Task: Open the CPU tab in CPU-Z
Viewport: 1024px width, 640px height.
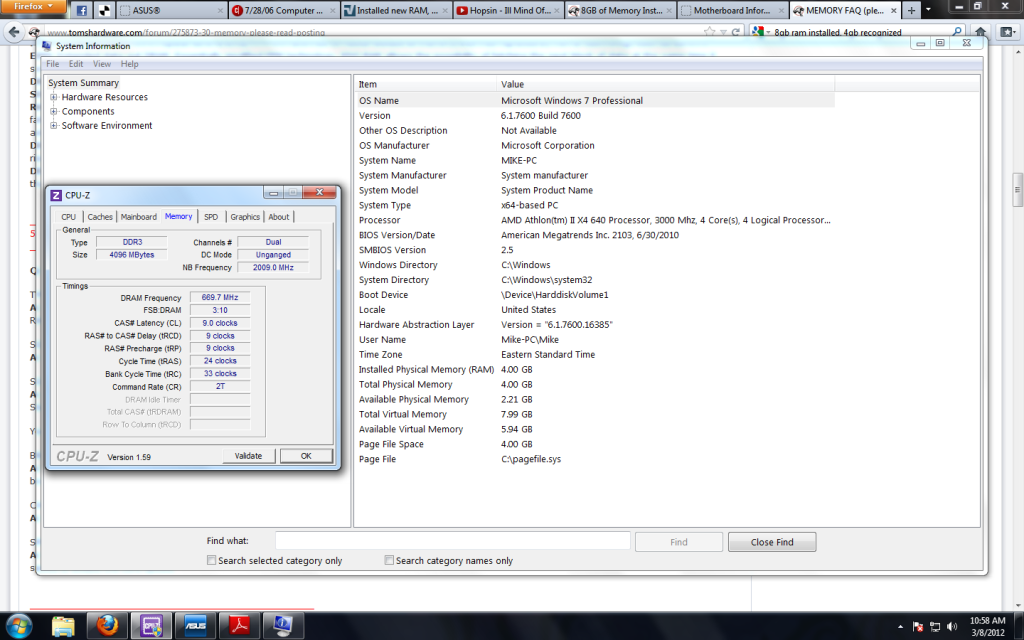Action: [x=69, y=217]
